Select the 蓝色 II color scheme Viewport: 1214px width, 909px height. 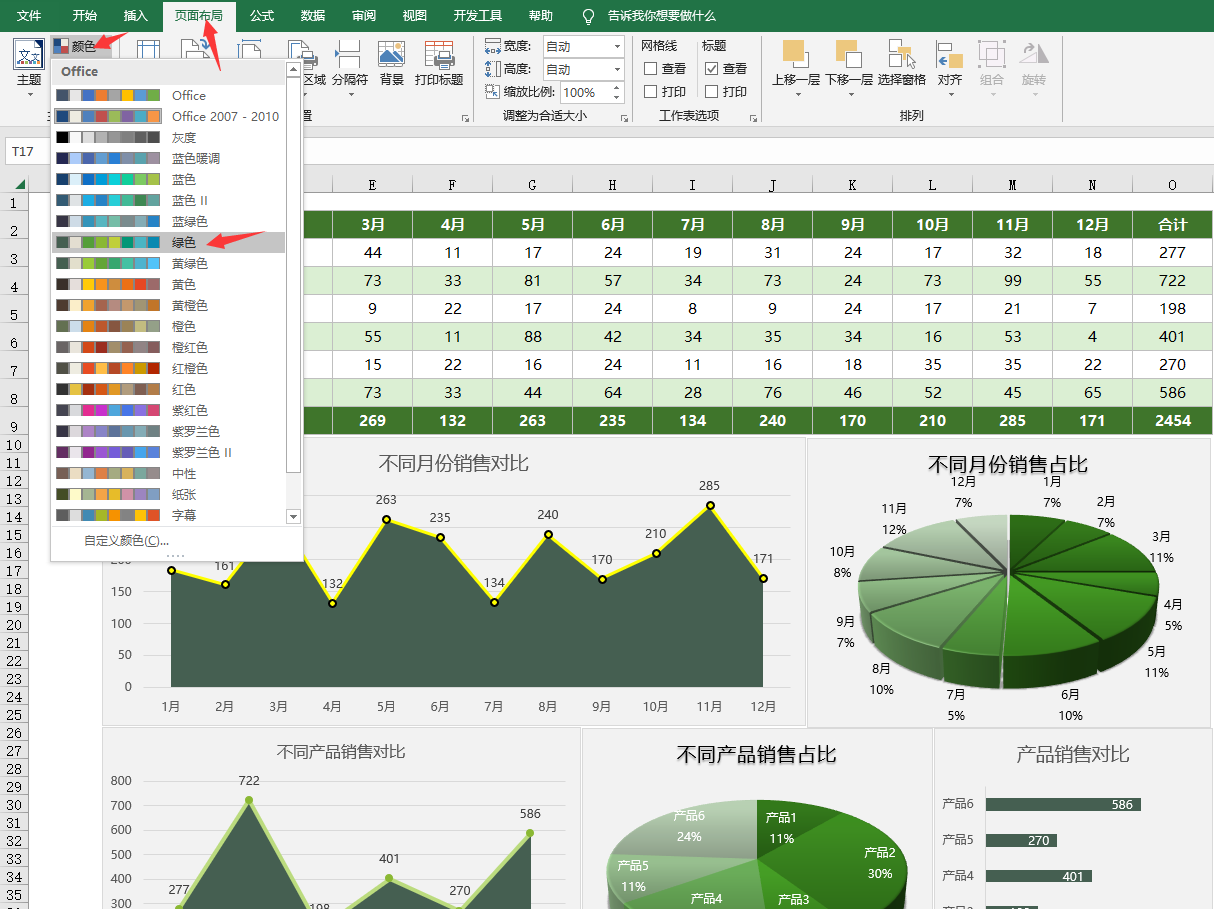(x=169, y=200)
